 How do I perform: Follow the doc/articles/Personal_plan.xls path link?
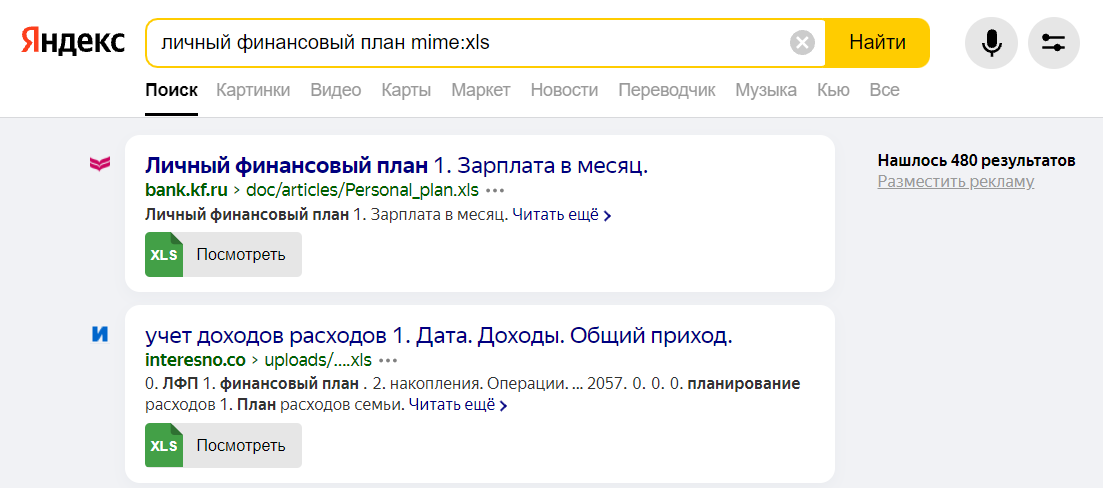point(362,191)
